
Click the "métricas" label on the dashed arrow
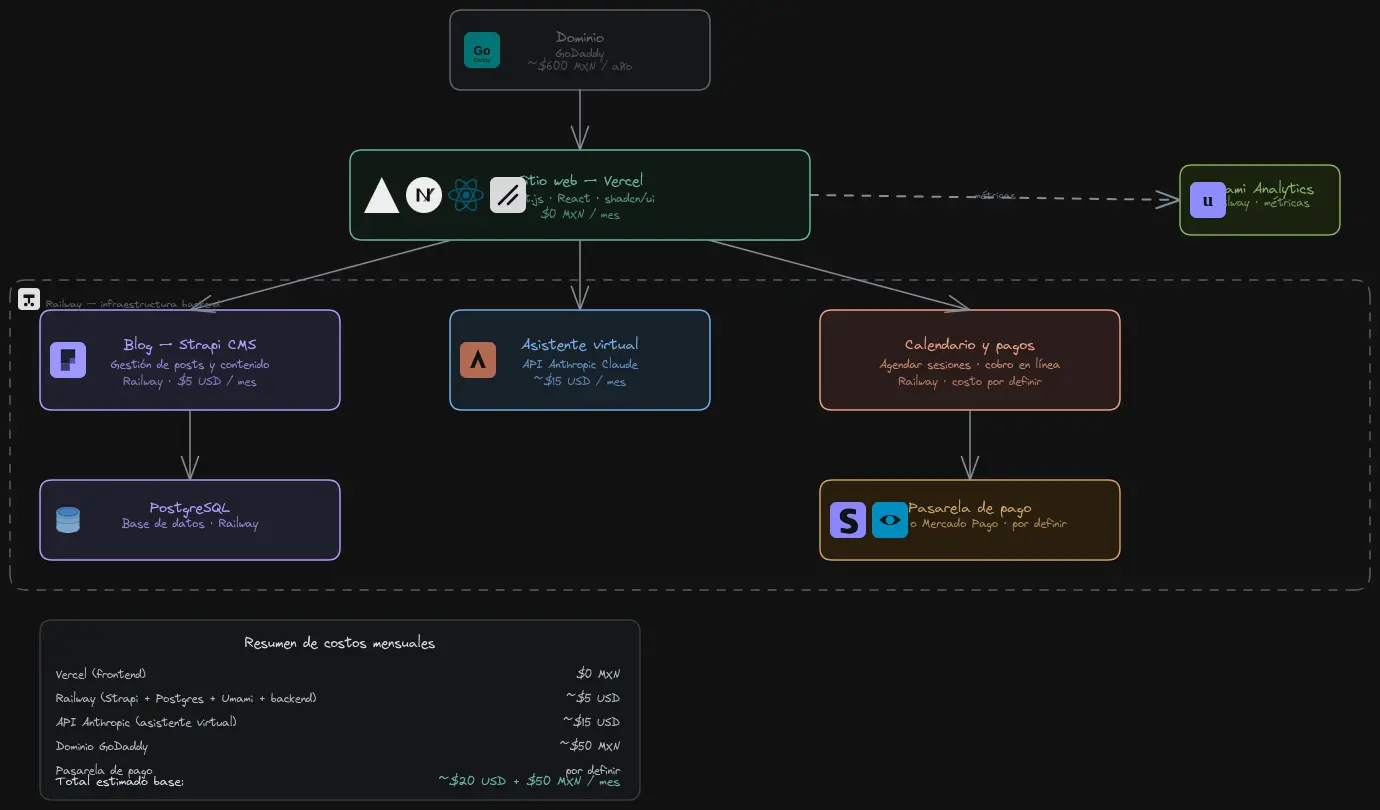click(x=995, y=196)
